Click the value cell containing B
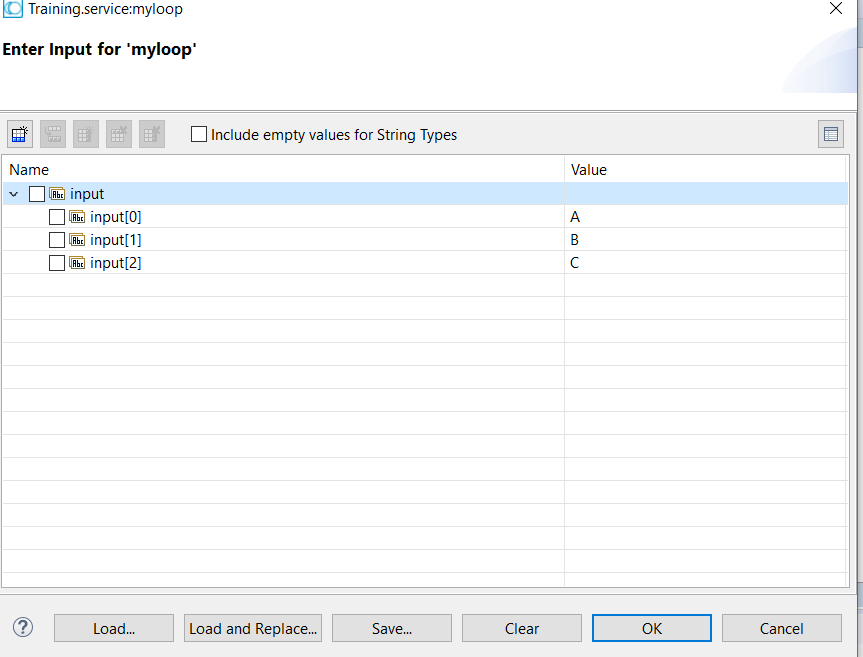 point(706,240)
